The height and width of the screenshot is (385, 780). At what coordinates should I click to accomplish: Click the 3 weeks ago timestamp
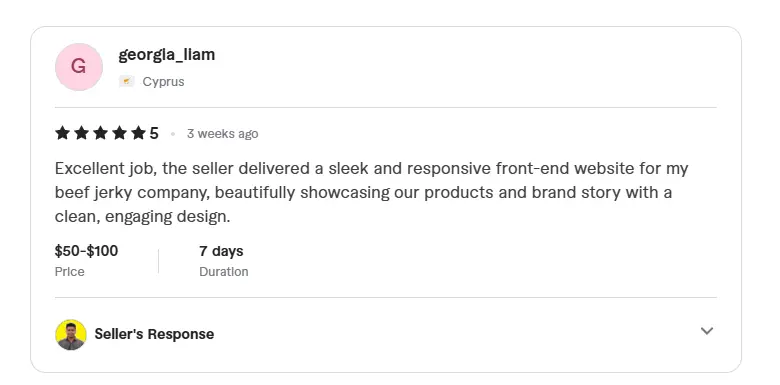pyautogui.click(x=222, y=134)
